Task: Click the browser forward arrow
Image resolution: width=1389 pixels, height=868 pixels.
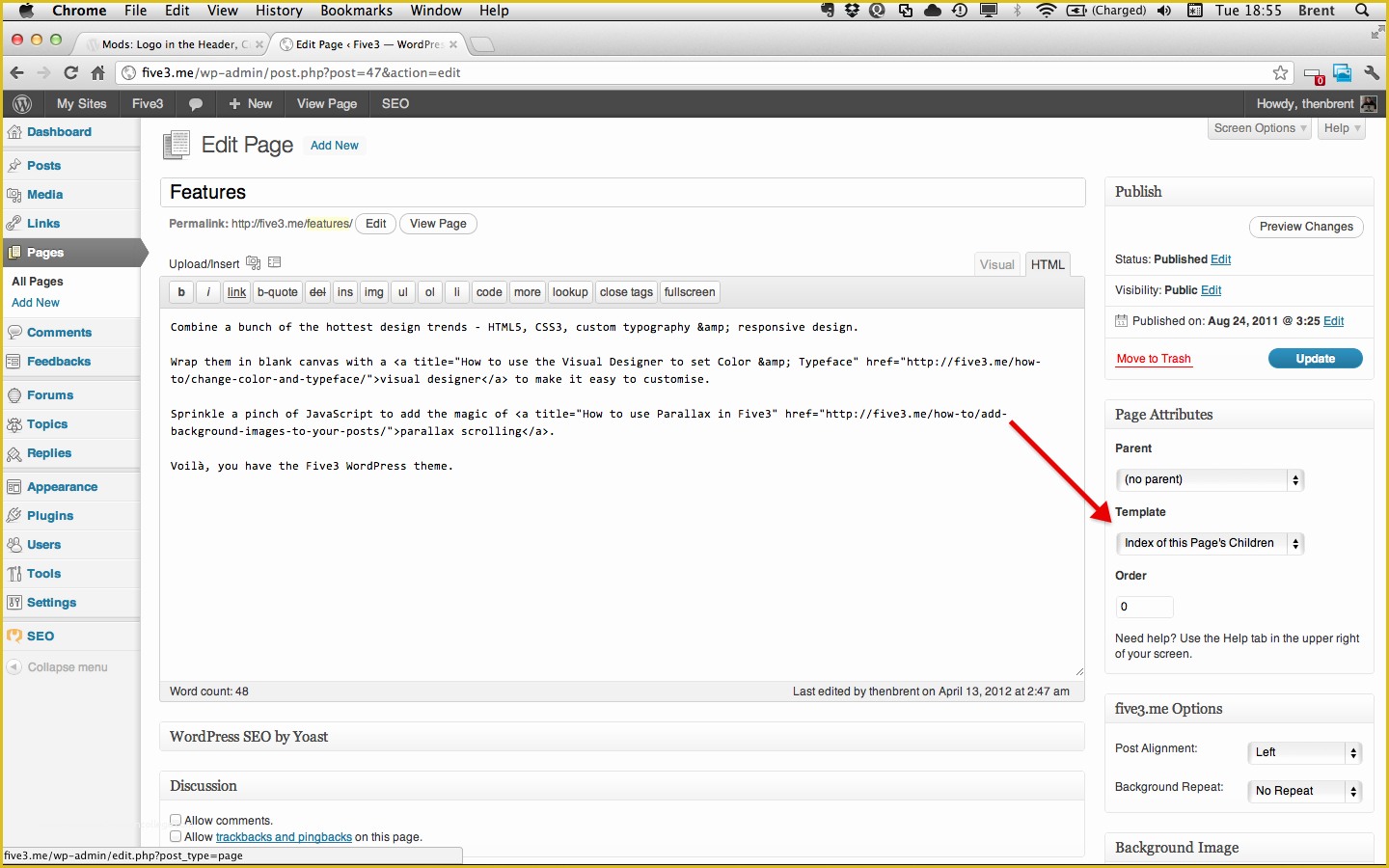Action: 43,72
